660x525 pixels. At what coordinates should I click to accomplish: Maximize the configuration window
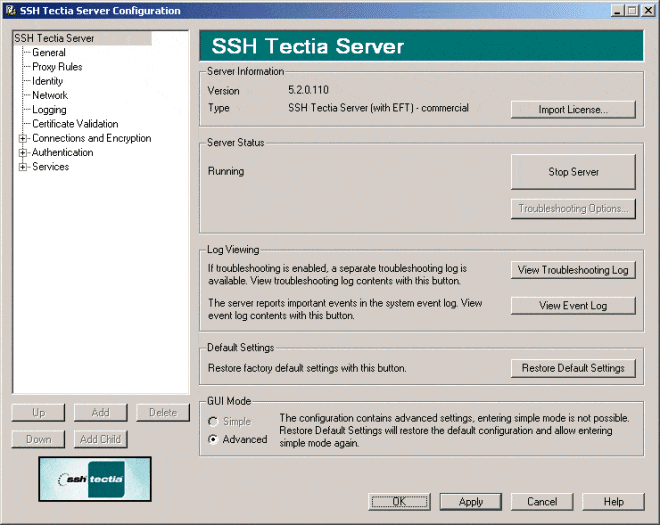pyautogui.click(x=632, y=11)
